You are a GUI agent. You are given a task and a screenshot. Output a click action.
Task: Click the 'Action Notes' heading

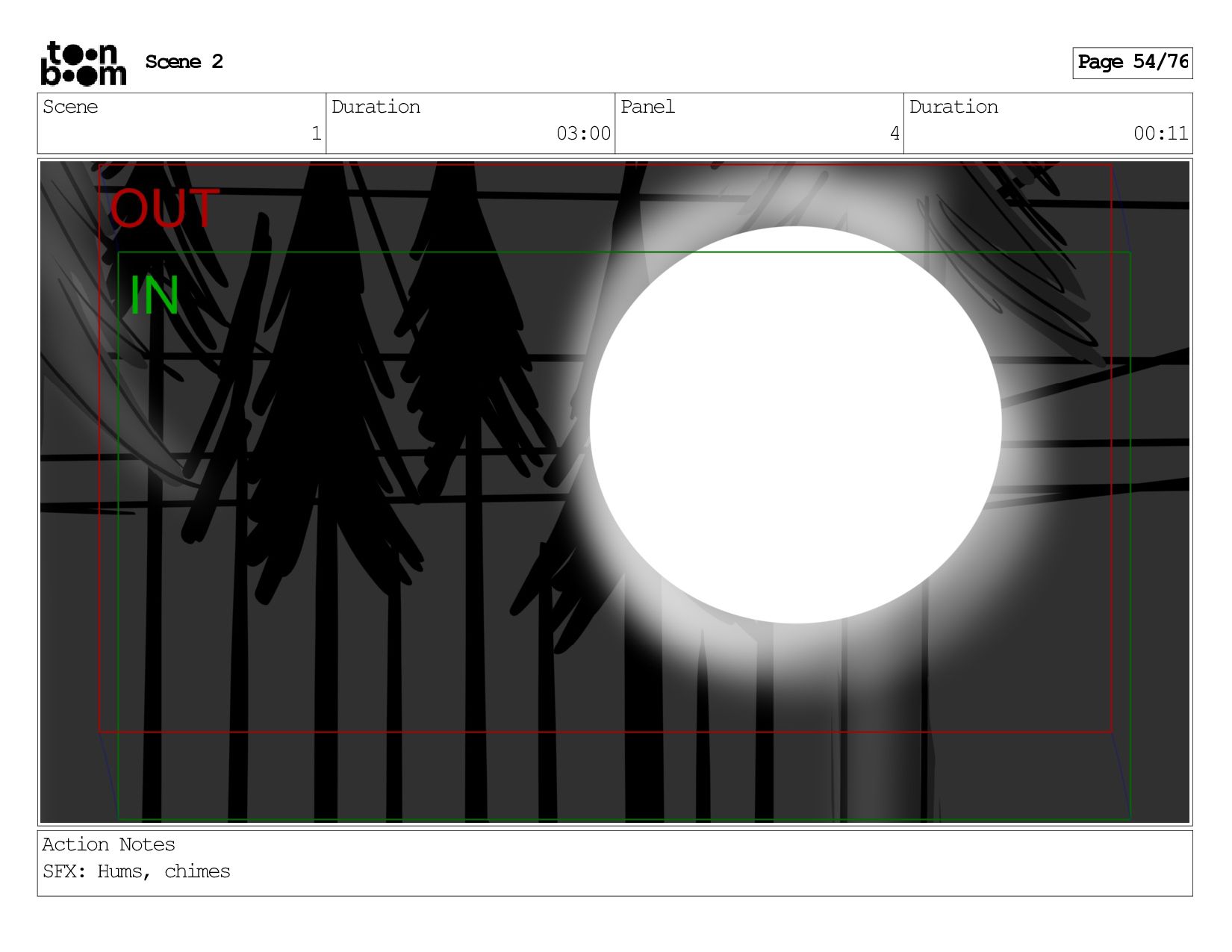108,844
